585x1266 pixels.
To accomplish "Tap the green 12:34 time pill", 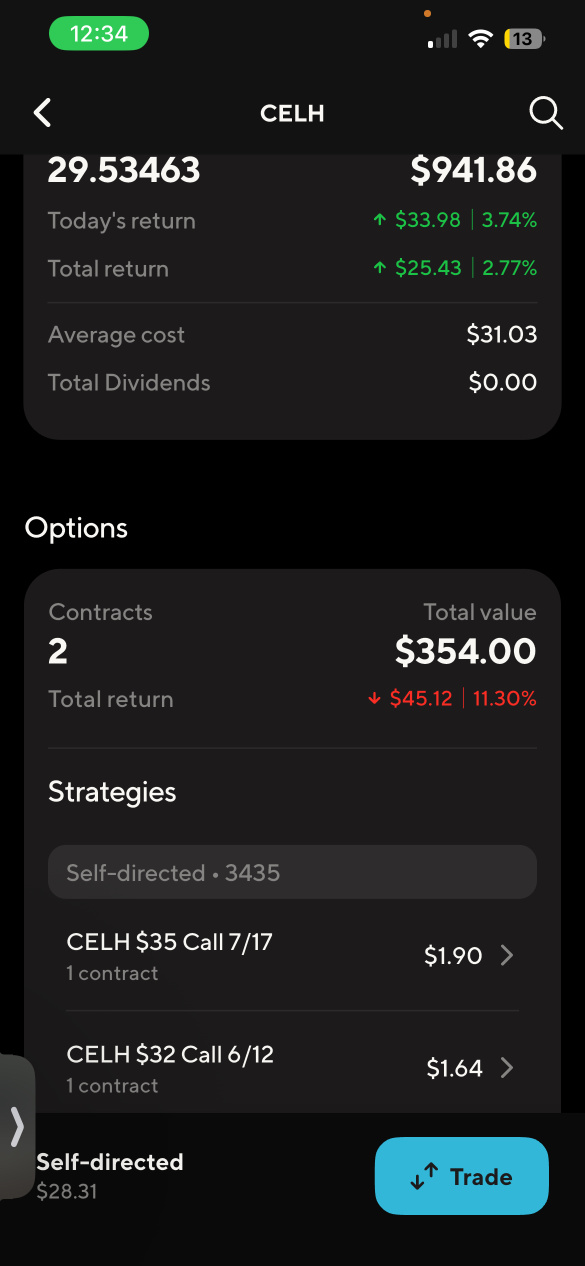I will tap(99, 34).
